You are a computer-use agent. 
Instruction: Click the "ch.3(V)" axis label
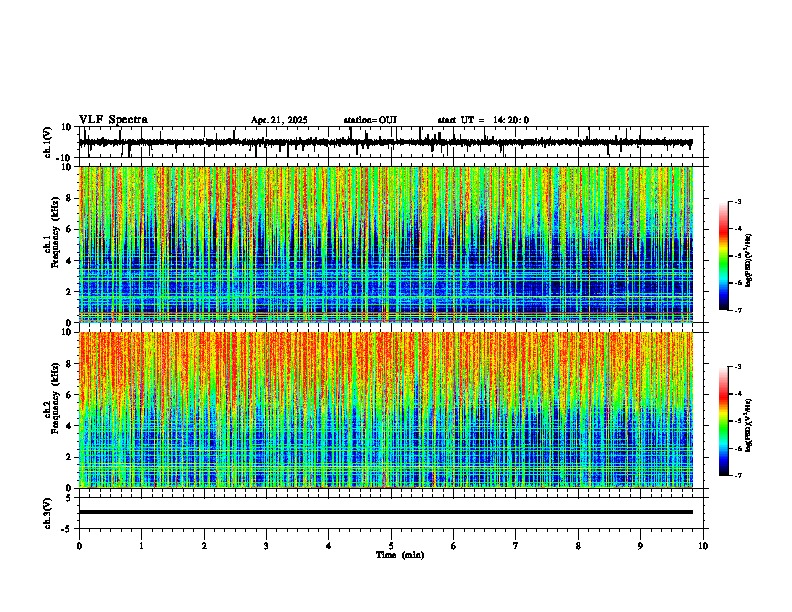48,513
